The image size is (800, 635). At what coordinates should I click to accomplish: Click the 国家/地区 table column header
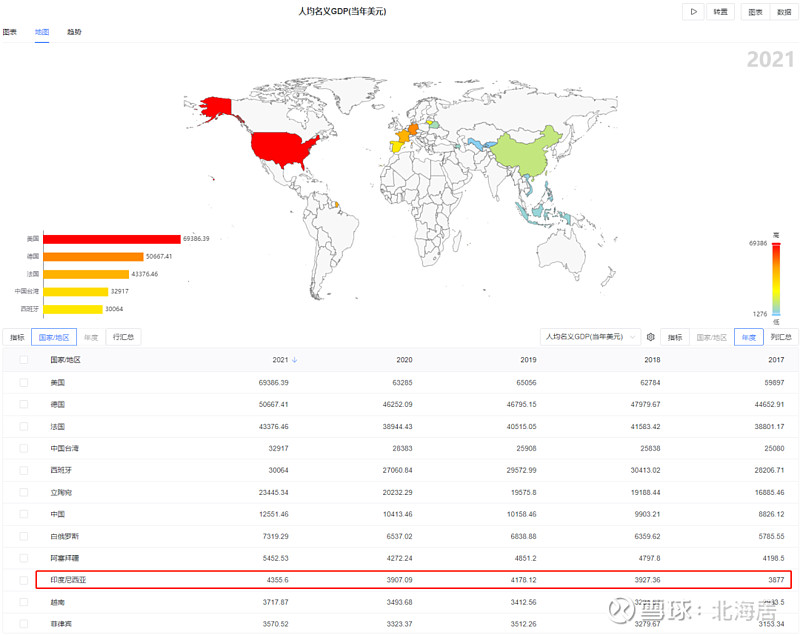click(65, 360)
